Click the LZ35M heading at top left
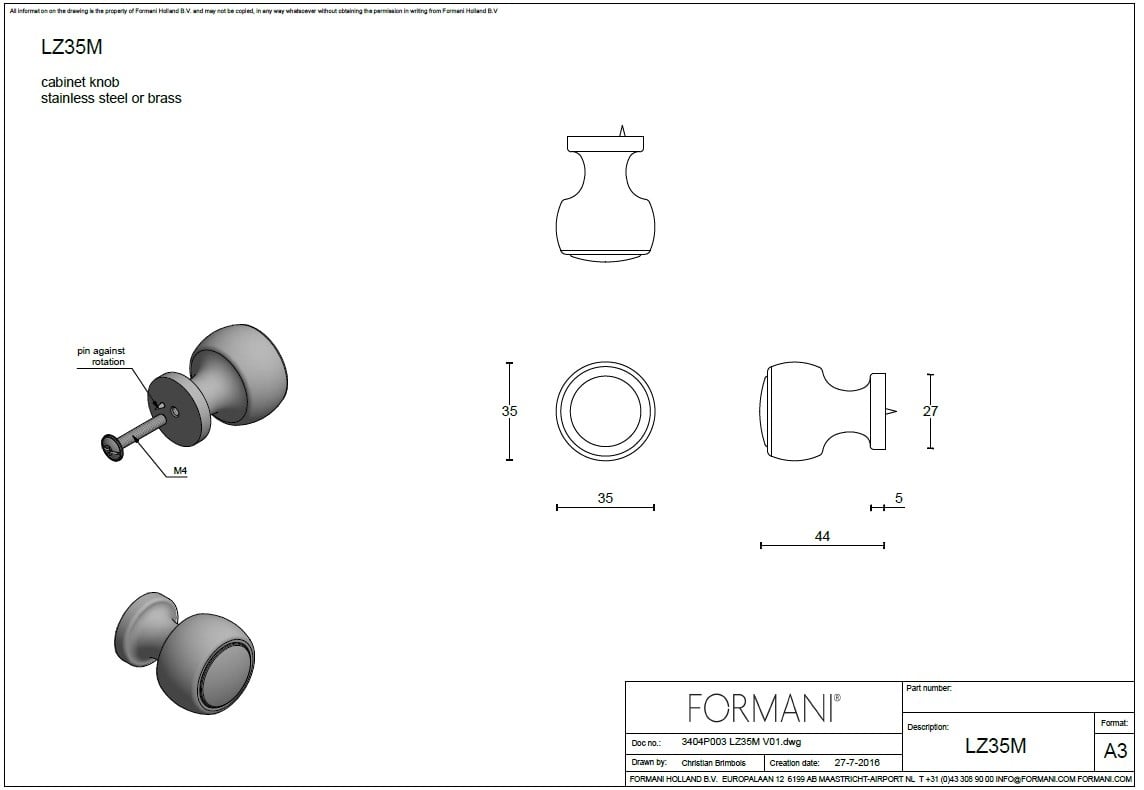The image size is (1144, 790). tap(70, 46)
